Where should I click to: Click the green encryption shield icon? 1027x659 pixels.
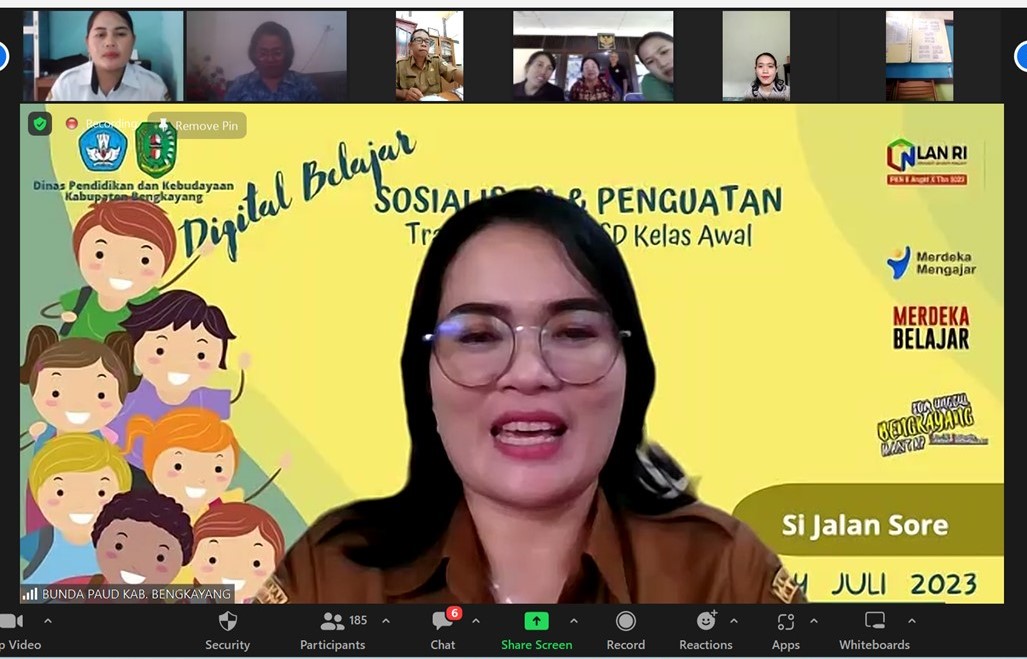[40, 124]
